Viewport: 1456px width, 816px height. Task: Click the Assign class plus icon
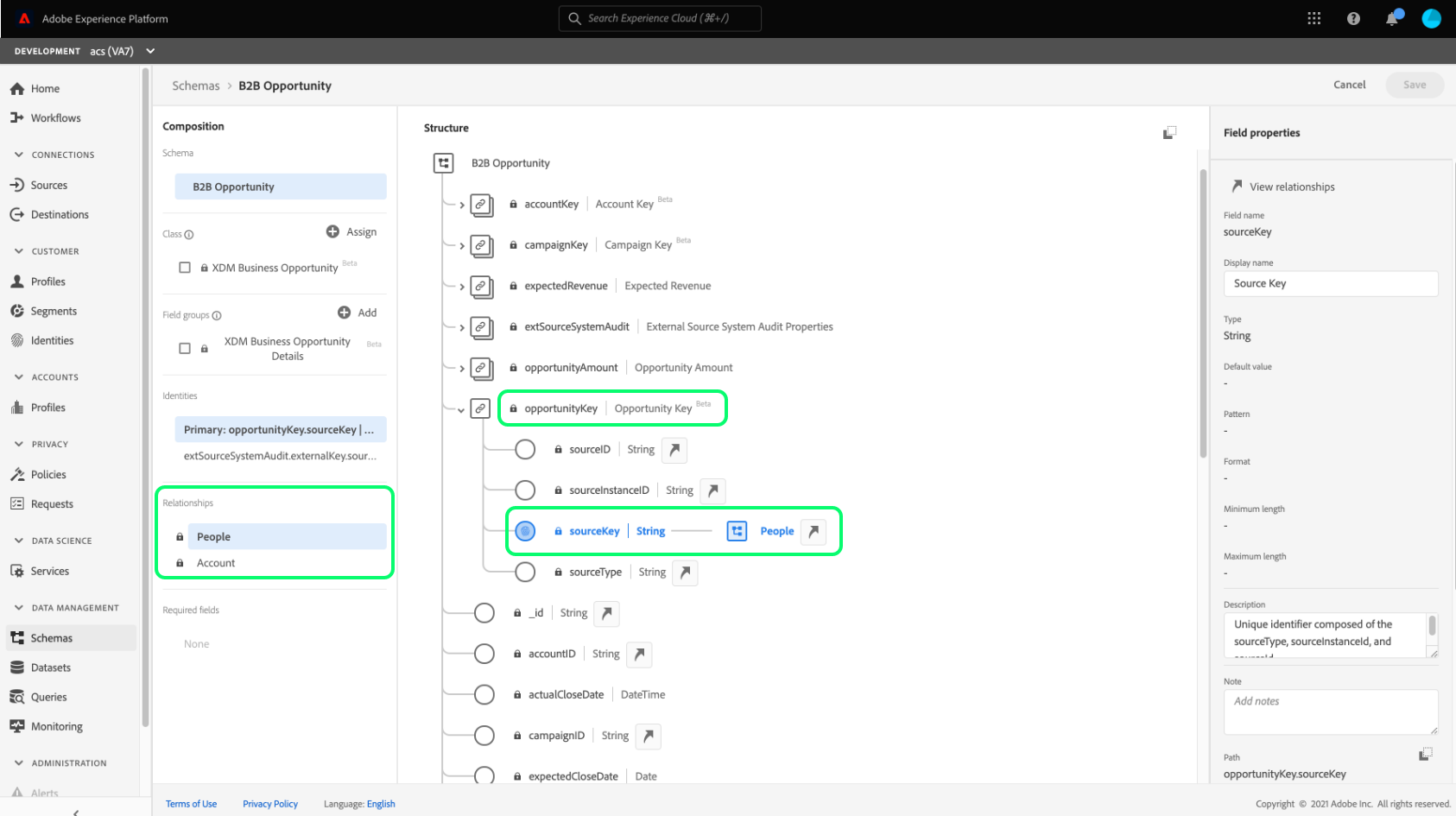332,231
